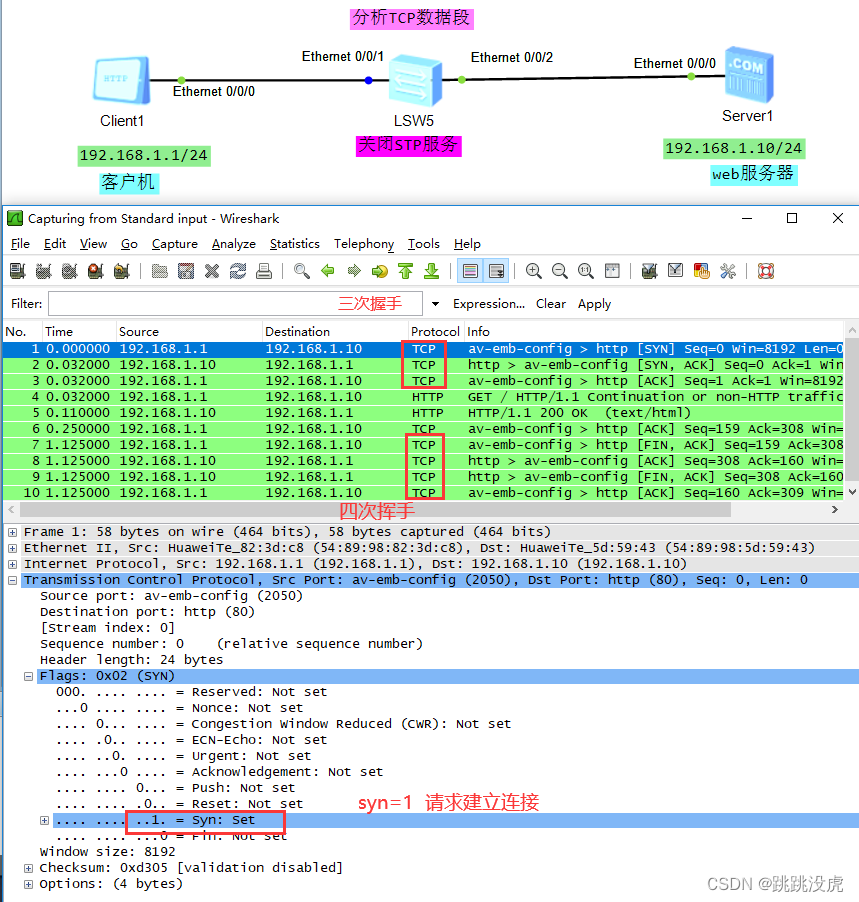Open the View menu
Image resolution: width=859 pixels, height=902 pixels.
point(93,244)
